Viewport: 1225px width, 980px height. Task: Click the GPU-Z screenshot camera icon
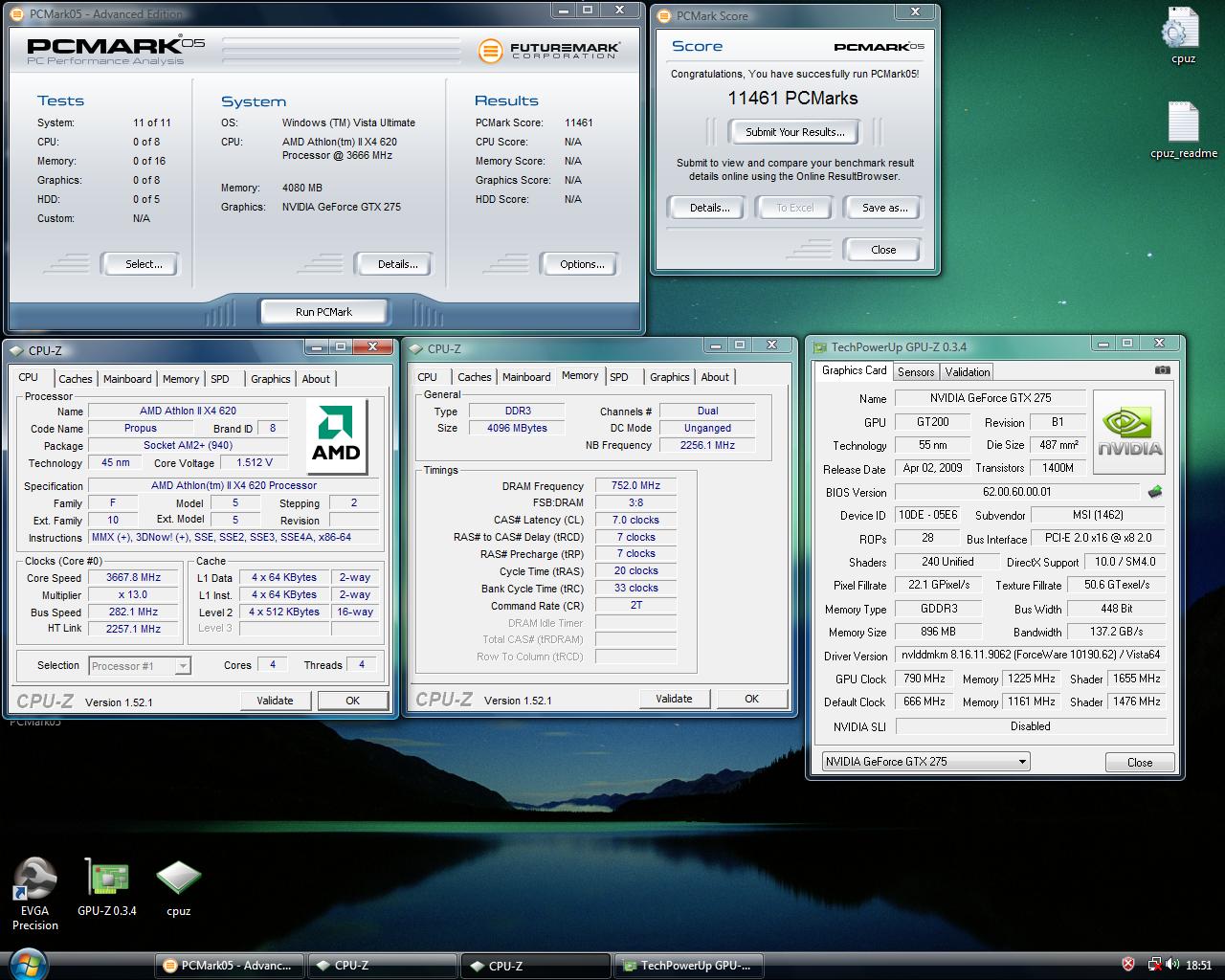pos(1162,370)
